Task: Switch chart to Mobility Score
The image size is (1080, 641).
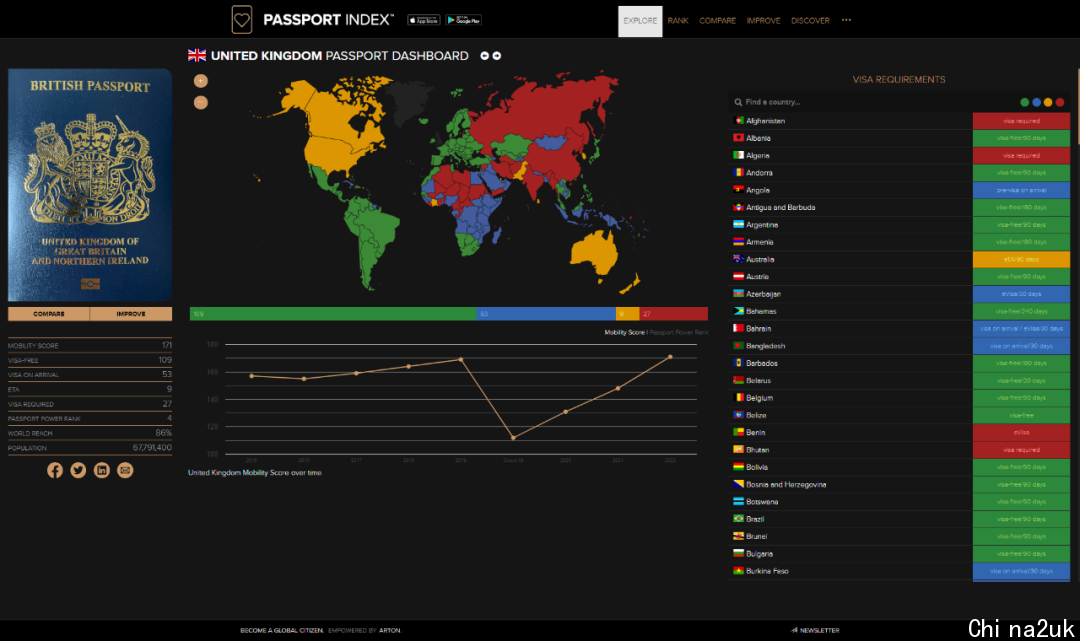Action: point(625,333)
